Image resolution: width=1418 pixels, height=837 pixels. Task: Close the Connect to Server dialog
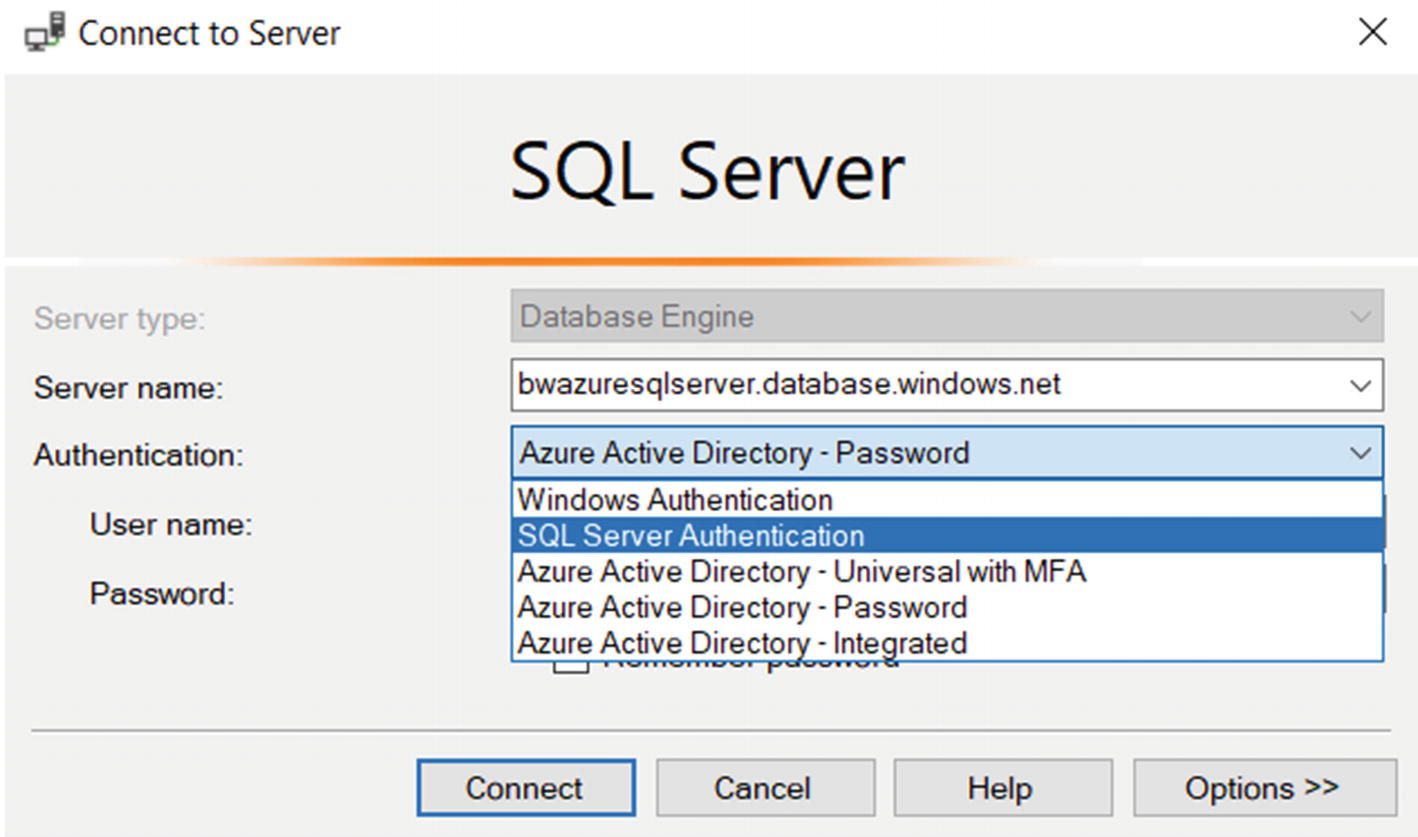pyautogui.click(x=1372, y=33)
